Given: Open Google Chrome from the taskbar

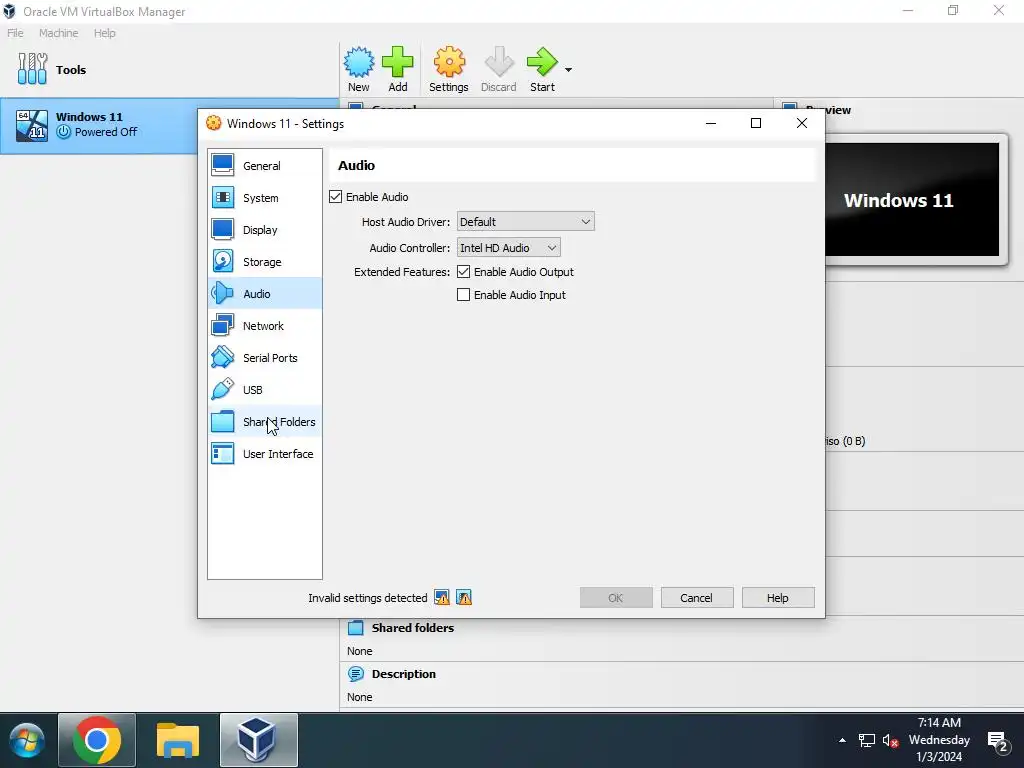Looking at the screenshot, I should 97,741.
